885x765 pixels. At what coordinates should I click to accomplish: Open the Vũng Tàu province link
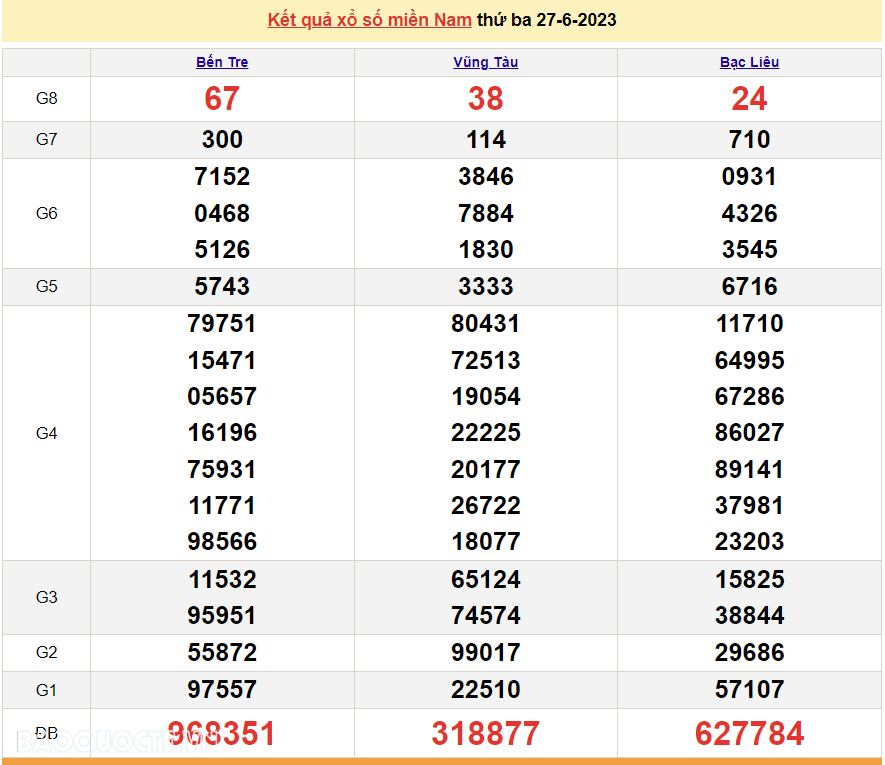[x=485, y=62]
